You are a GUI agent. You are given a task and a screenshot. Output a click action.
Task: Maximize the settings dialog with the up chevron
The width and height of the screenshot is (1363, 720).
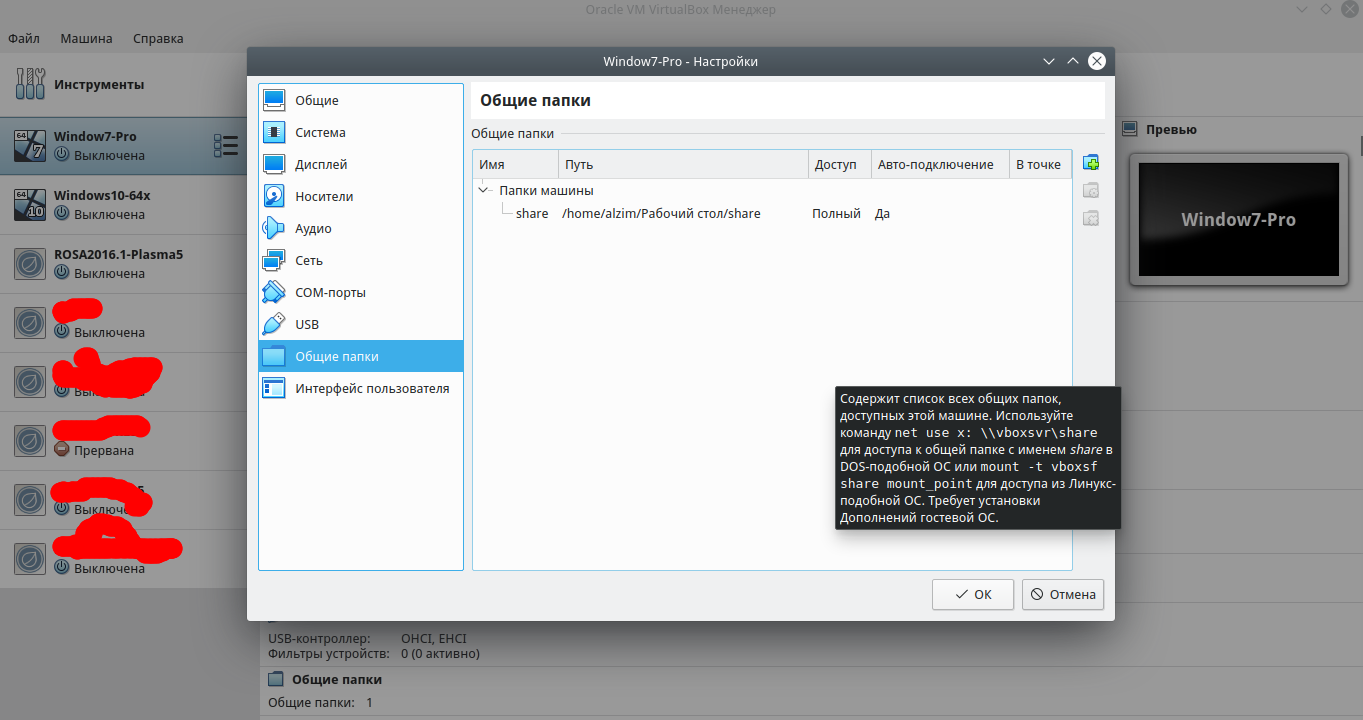[x=1073, y=61]
